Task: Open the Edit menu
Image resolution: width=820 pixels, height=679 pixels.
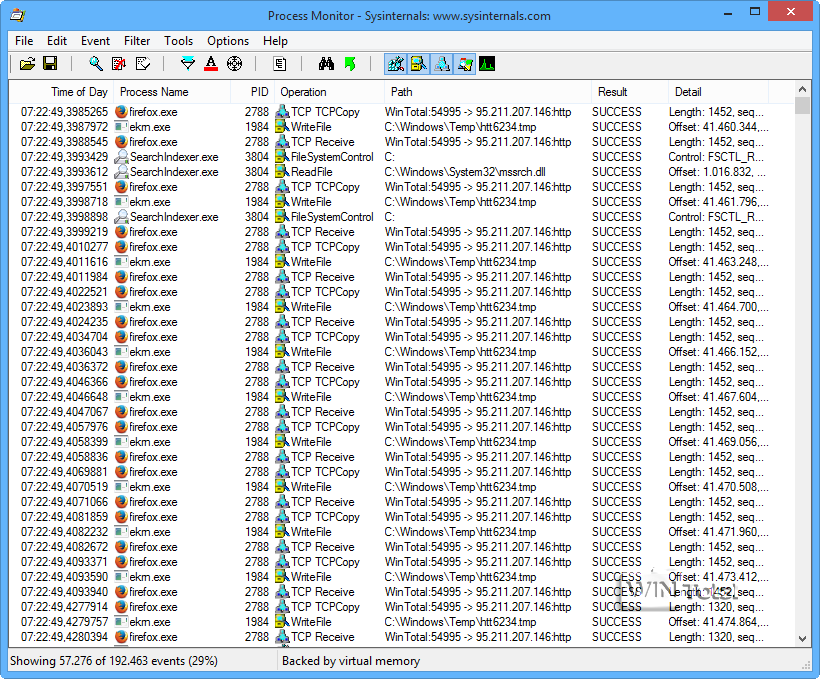Action: click(x=57, y=41)
